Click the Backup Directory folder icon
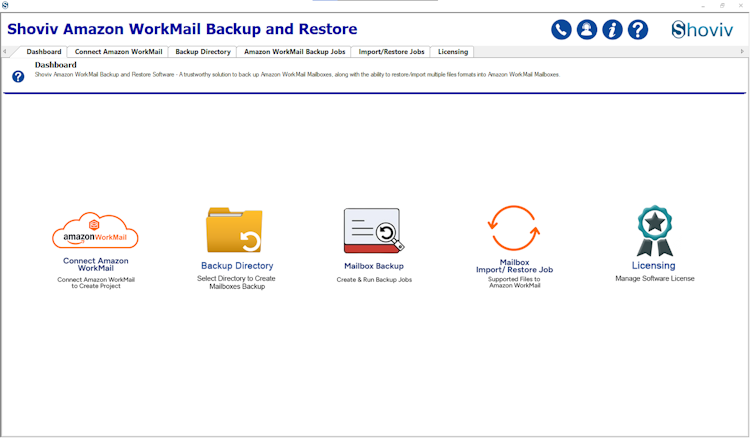This screenshot has height=438, width=750. point(234,230)
